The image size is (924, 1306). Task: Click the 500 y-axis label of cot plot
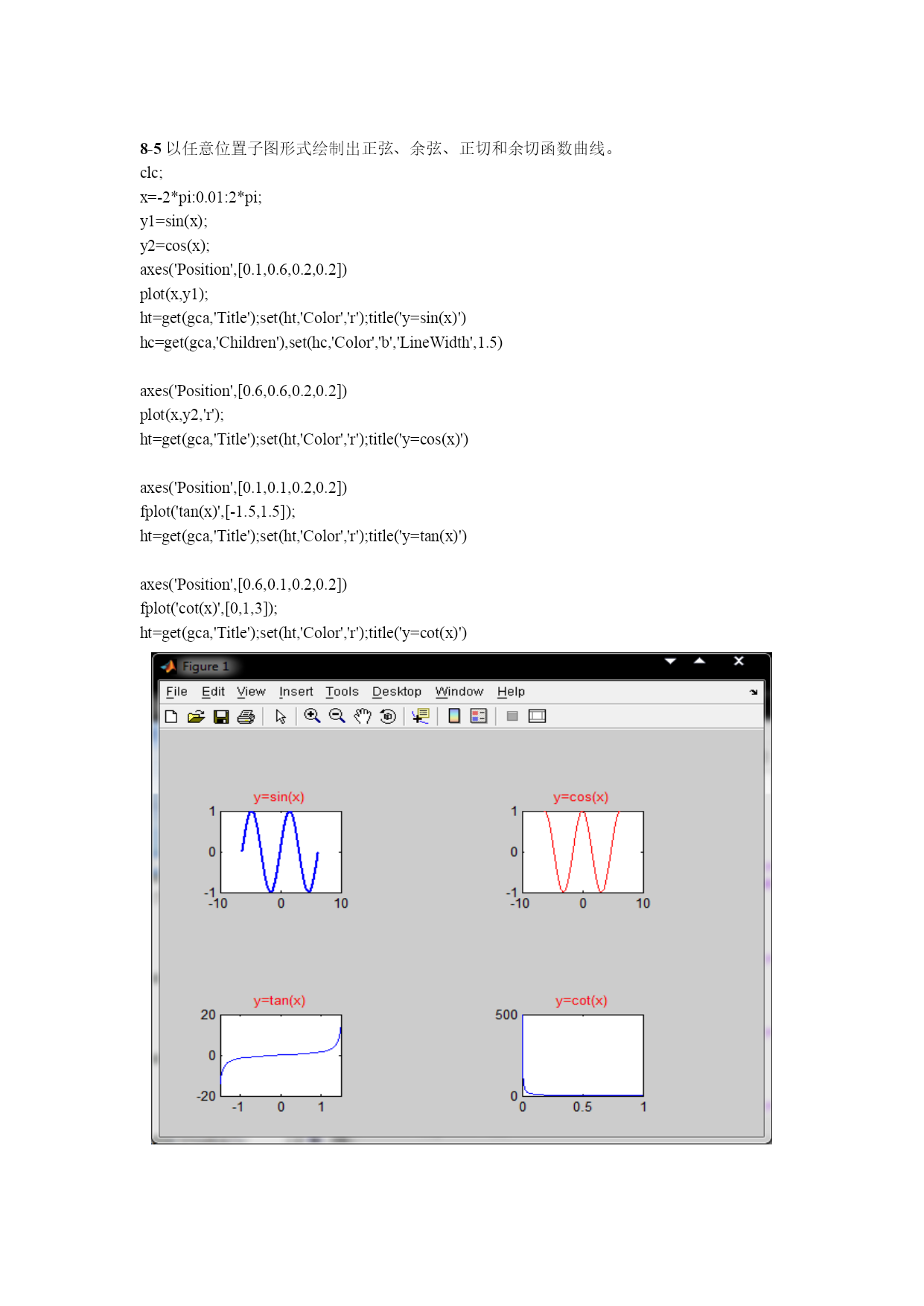tap(506, 1015)
